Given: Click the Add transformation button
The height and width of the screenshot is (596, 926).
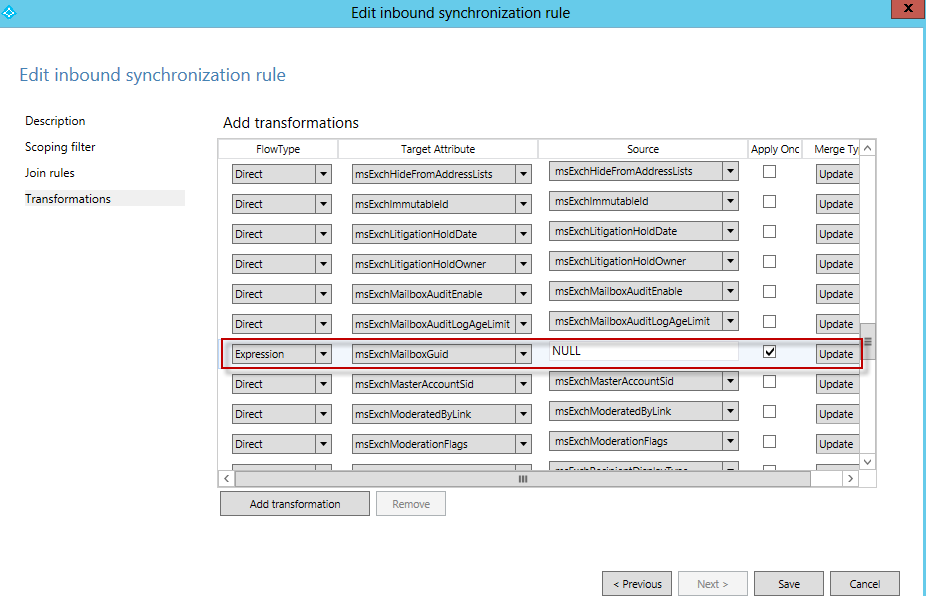Looking at the screenshot, I should 294,503.
